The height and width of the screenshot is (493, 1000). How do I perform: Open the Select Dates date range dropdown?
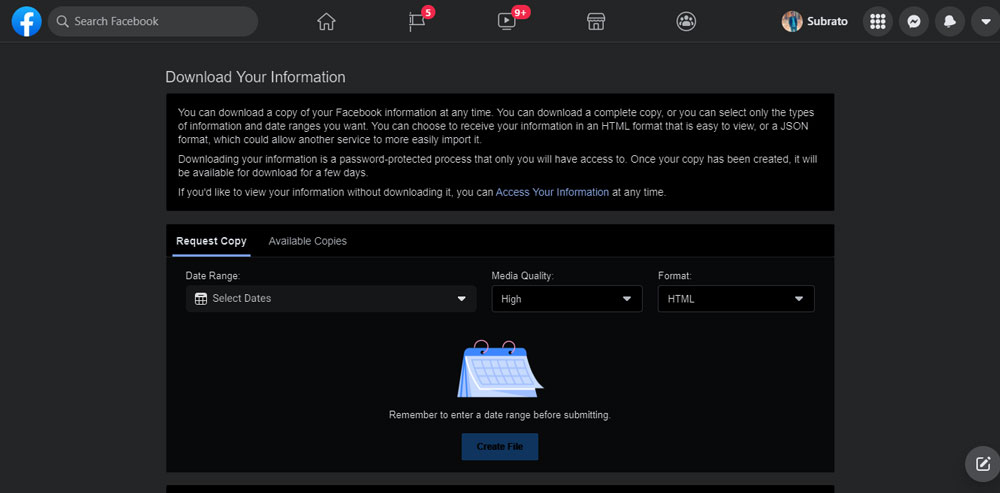click(x=331, y=298)
